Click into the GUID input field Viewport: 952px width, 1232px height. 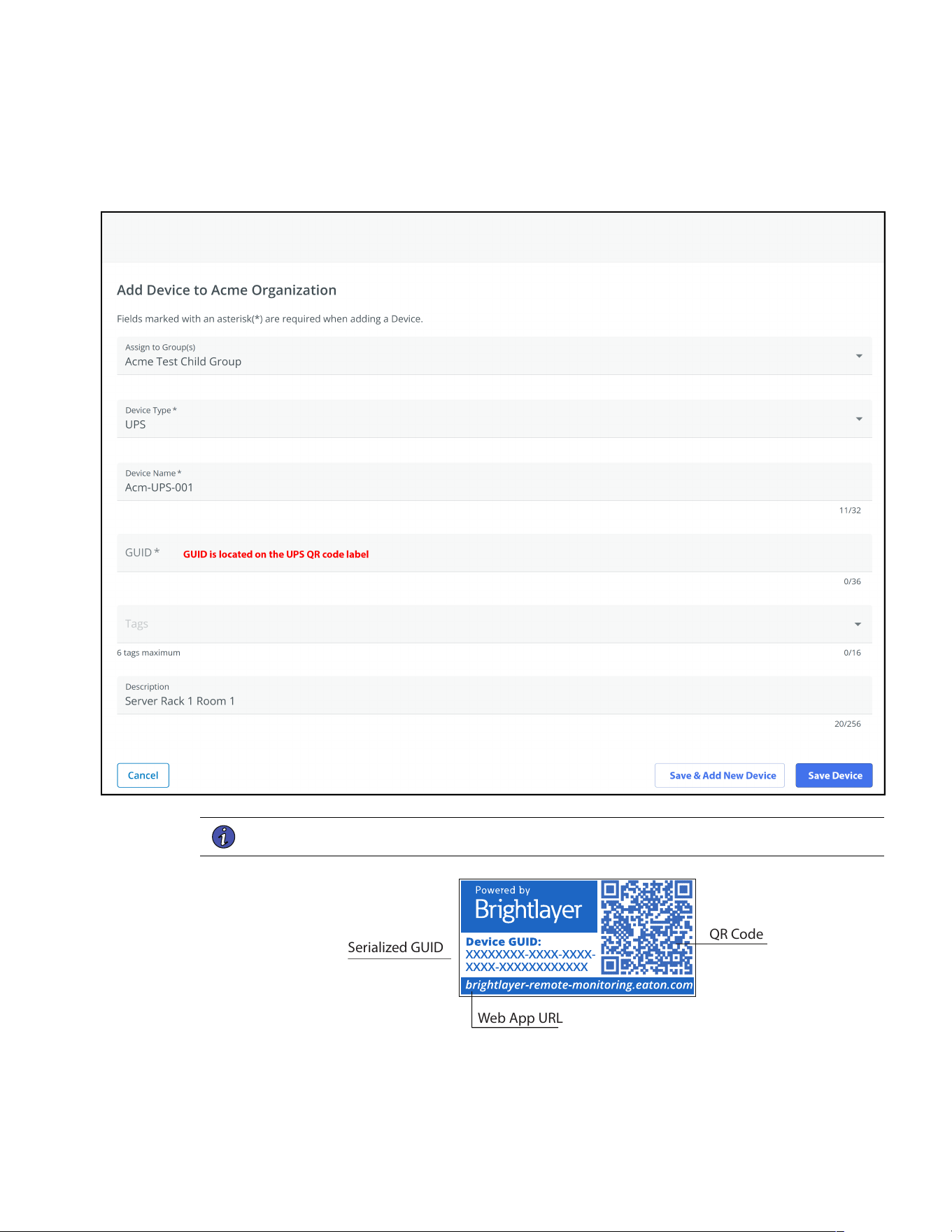495,553
